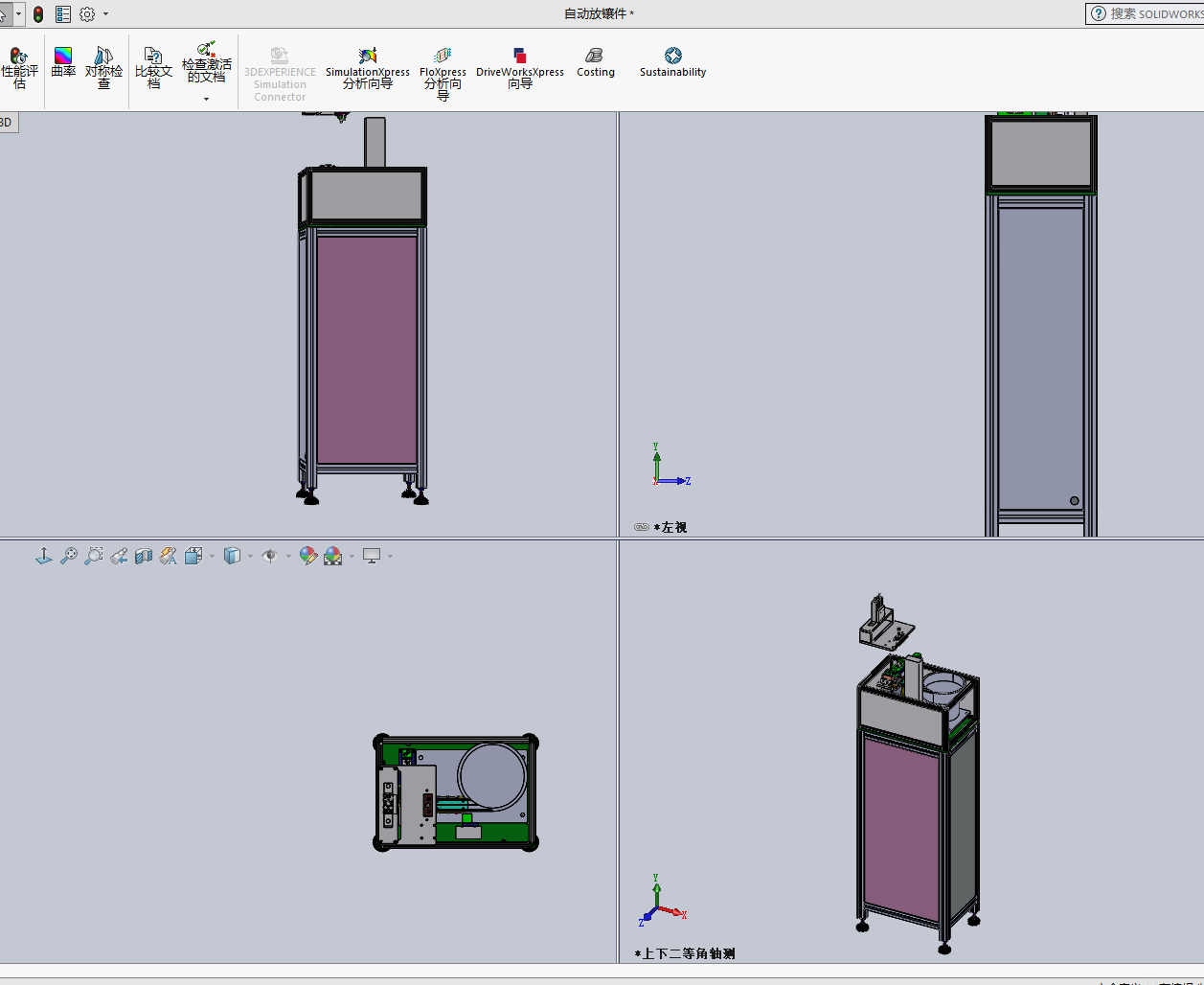Open the display style dropdown arrow

tap(250, 557)
